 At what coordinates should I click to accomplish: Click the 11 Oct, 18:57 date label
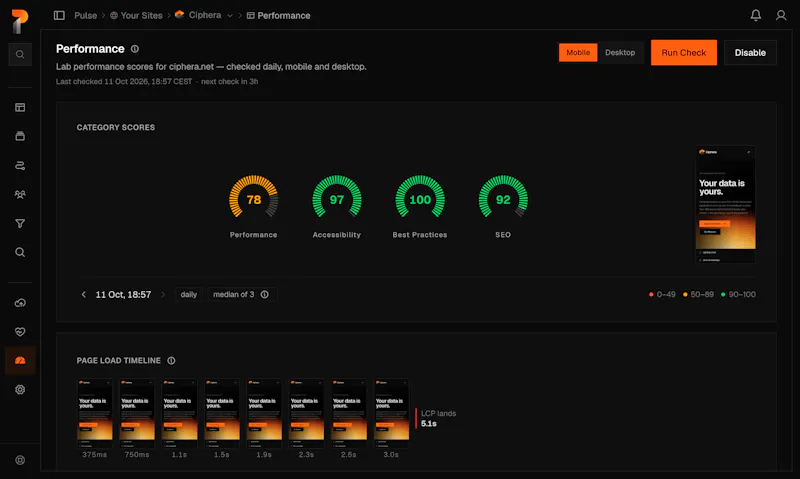tap(123, 294)
